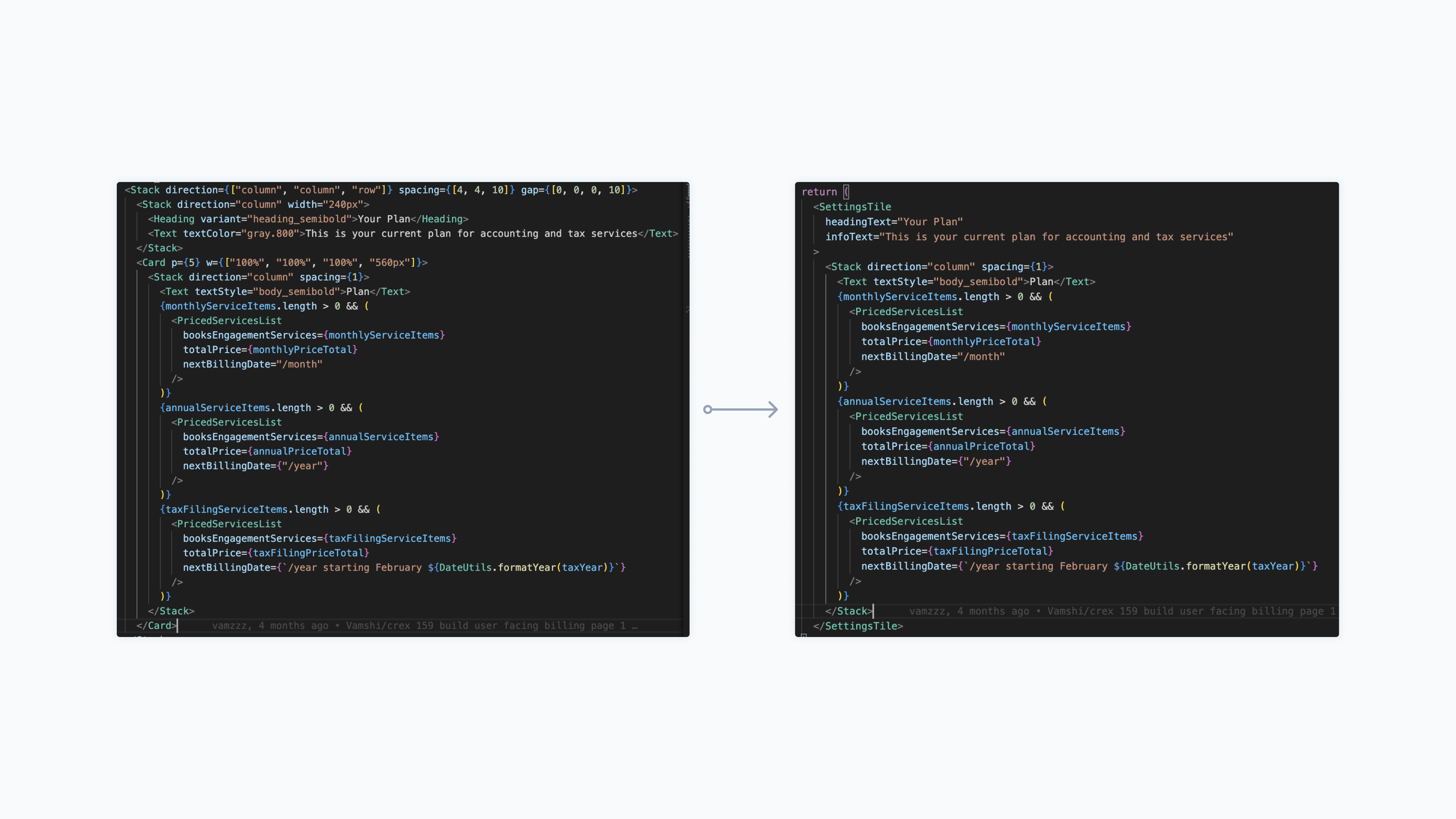Image resolution: width=1456 pixels, height=819 pixels.
Task: Click the closing </SettingsTile> tag
Action: (858, 626)
